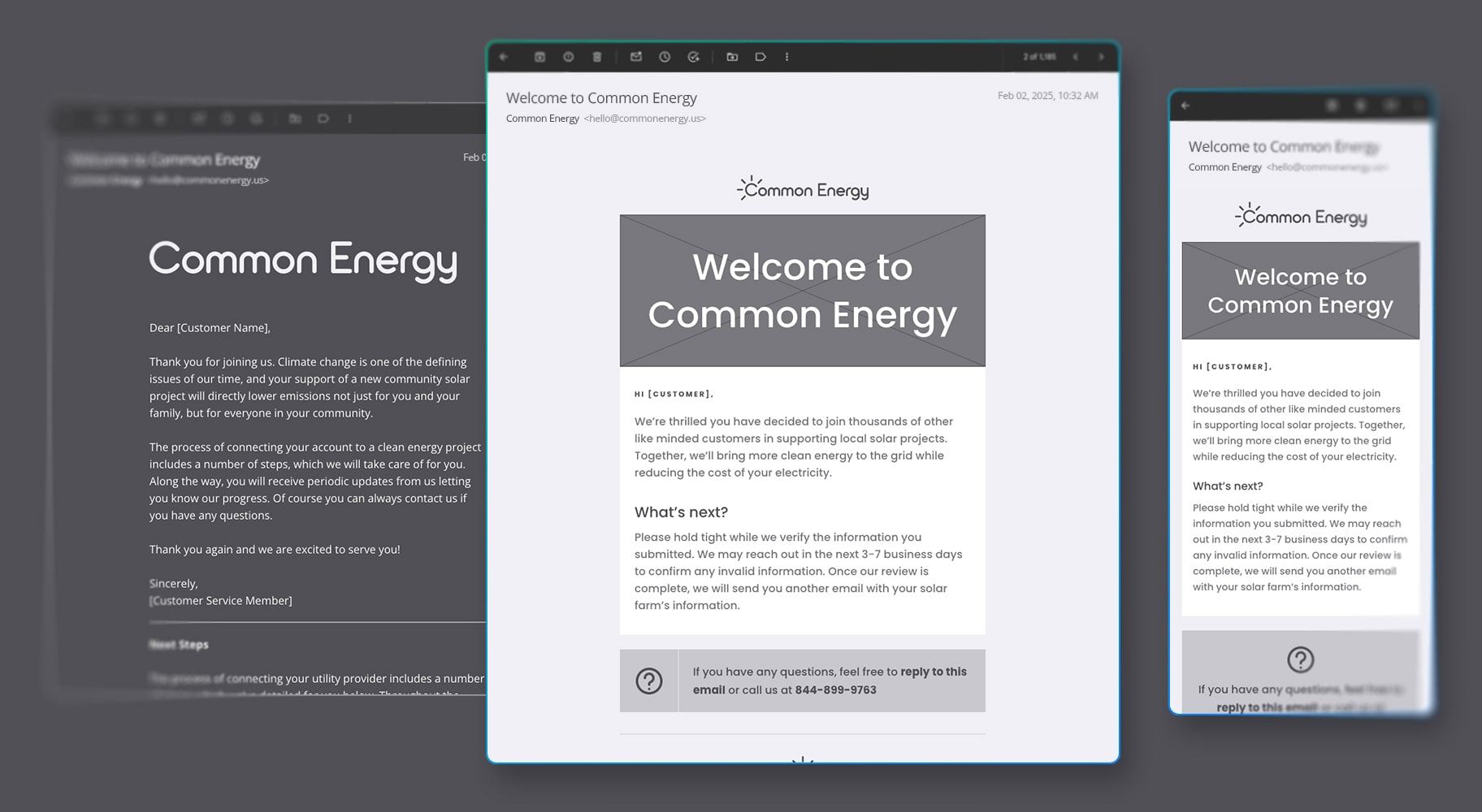Archive the email in the center window
Image resolution: width=1482 pixels, height=812 pixels.
click(539, 57)
